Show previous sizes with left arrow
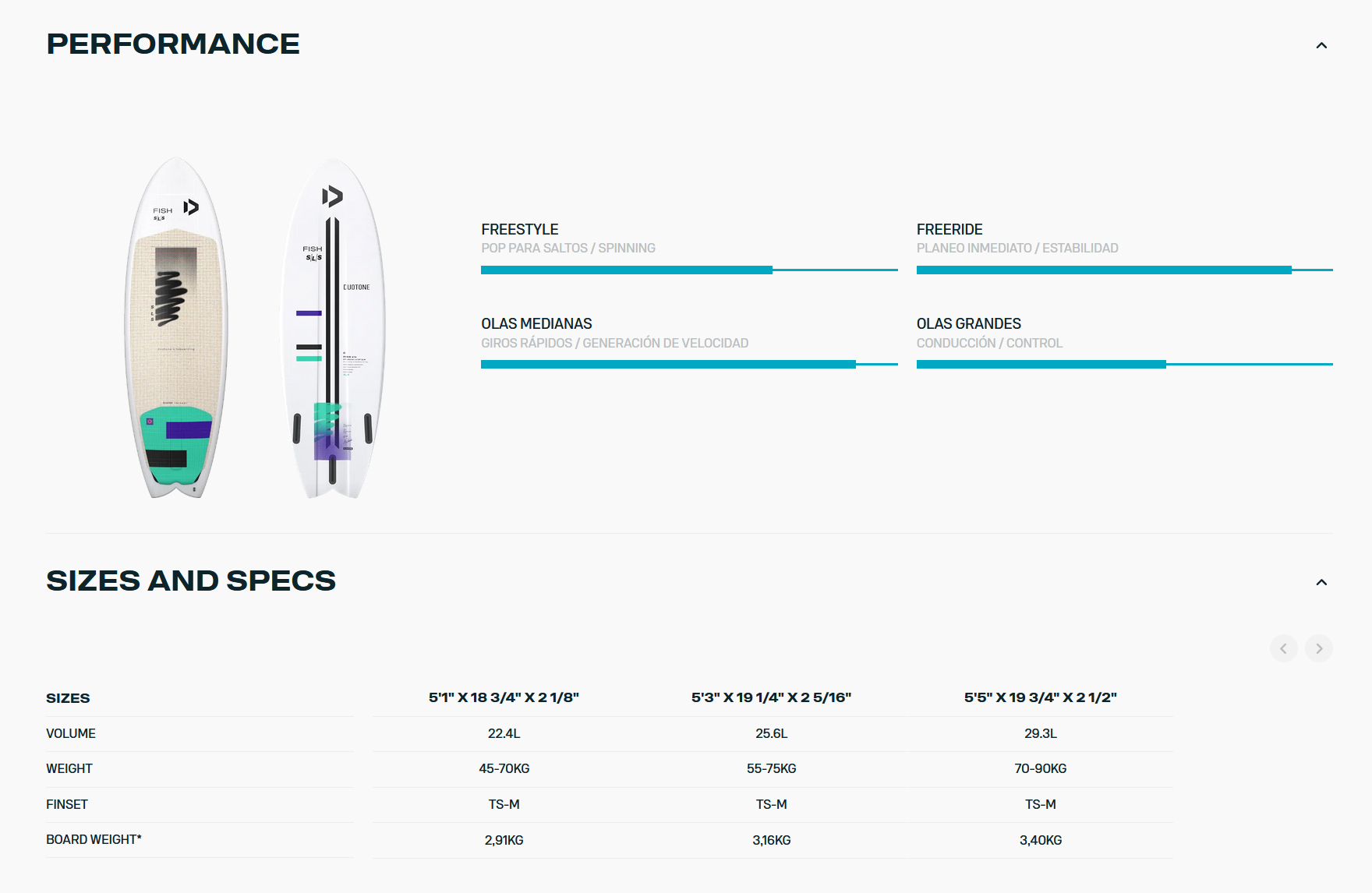The width and height of the screenshot is (1372, 893). [x=1284, y=648]
